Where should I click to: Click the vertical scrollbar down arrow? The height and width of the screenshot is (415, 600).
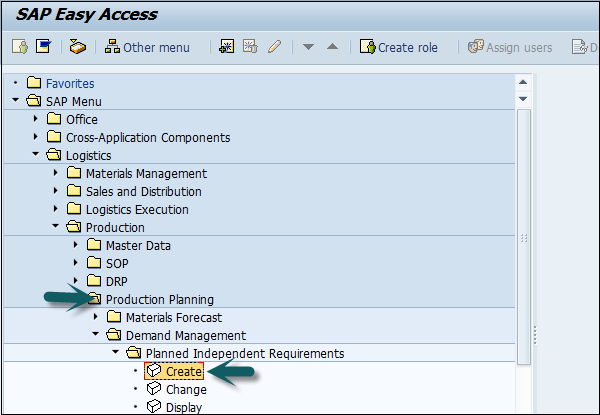(x=524, y=100)
